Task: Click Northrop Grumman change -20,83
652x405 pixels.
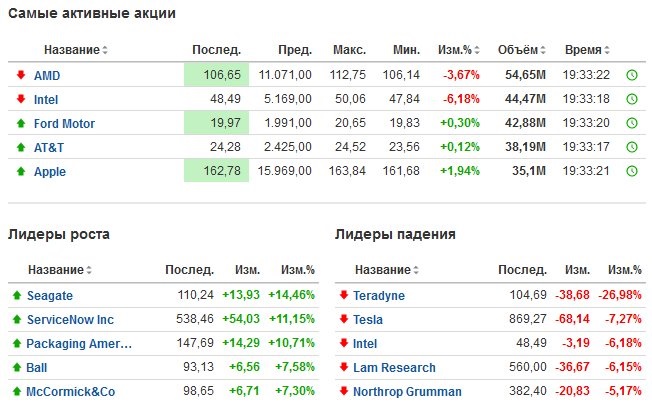Action: [572, 391]
